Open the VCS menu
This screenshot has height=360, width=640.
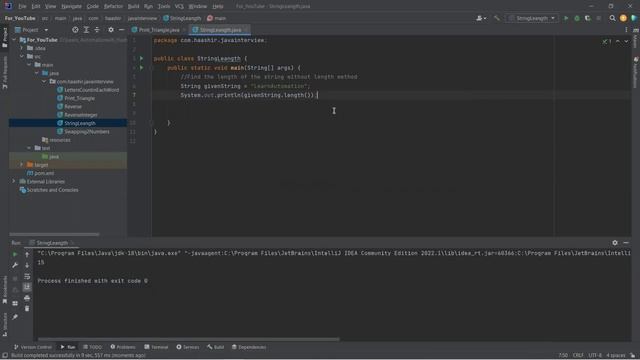click(x=179, y=6)
